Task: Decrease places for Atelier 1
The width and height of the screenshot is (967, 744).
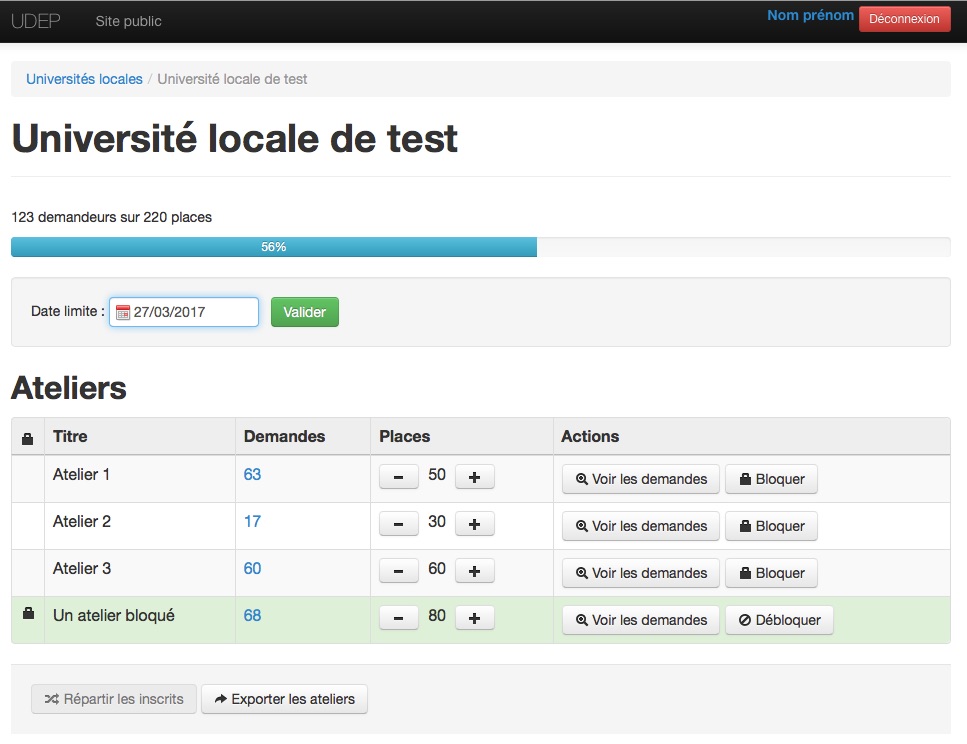Action: 398,477
